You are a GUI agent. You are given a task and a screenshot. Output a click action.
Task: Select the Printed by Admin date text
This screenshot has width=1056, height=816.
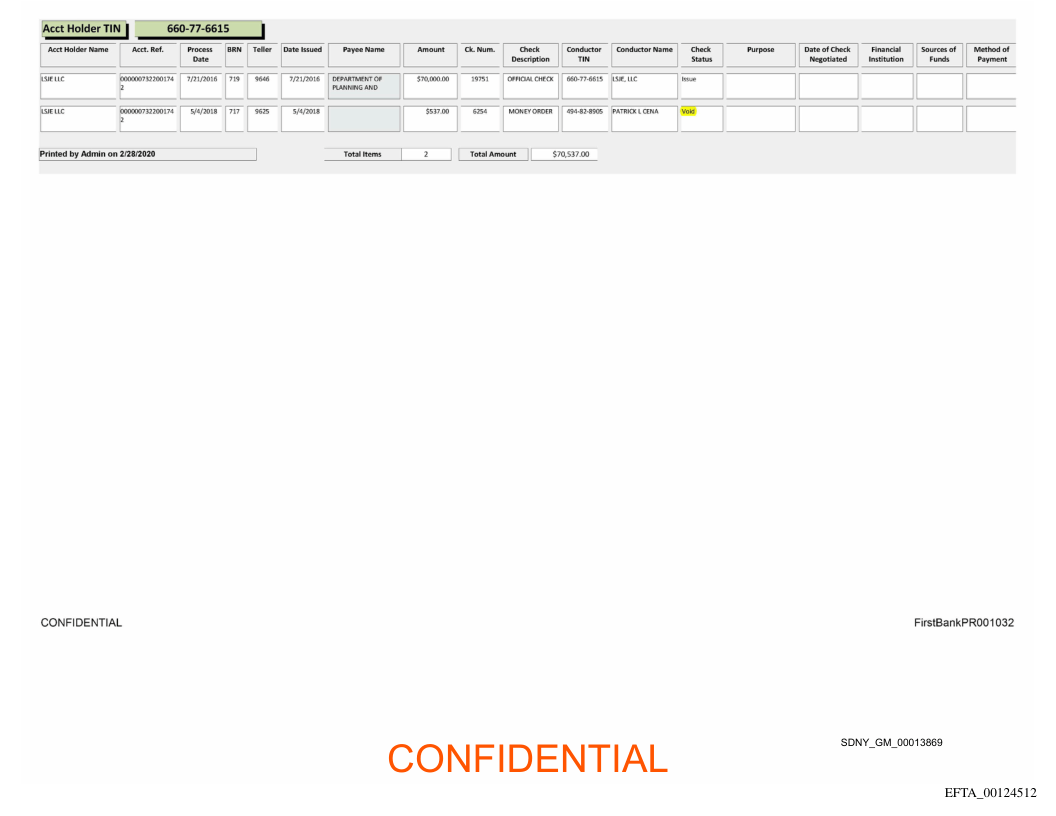(x=97, y=154)
